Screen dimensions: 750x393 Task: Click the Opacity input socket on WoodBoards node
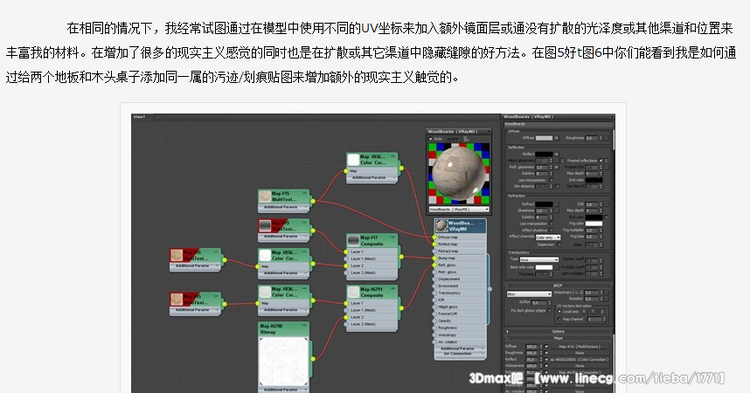click(x=435, y=321)
